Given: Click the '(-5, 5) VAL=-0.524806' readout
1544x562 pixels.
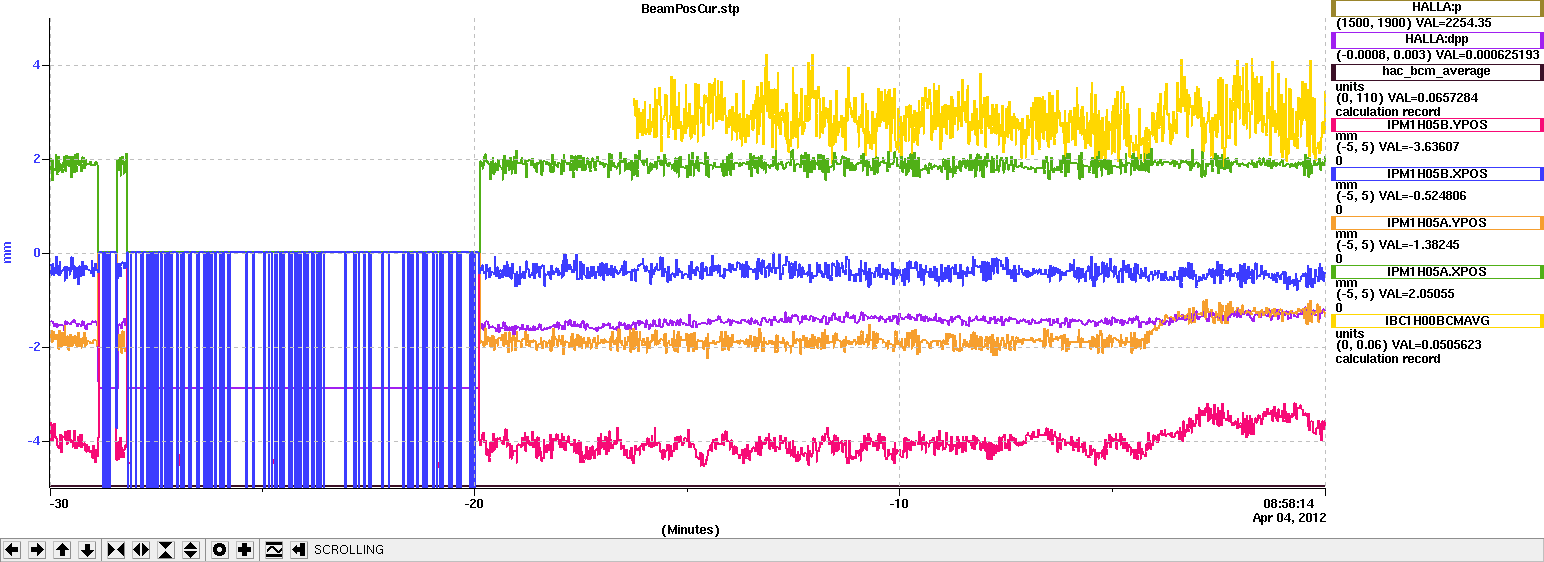Looking at the screenshot, I should [1401, 197].
